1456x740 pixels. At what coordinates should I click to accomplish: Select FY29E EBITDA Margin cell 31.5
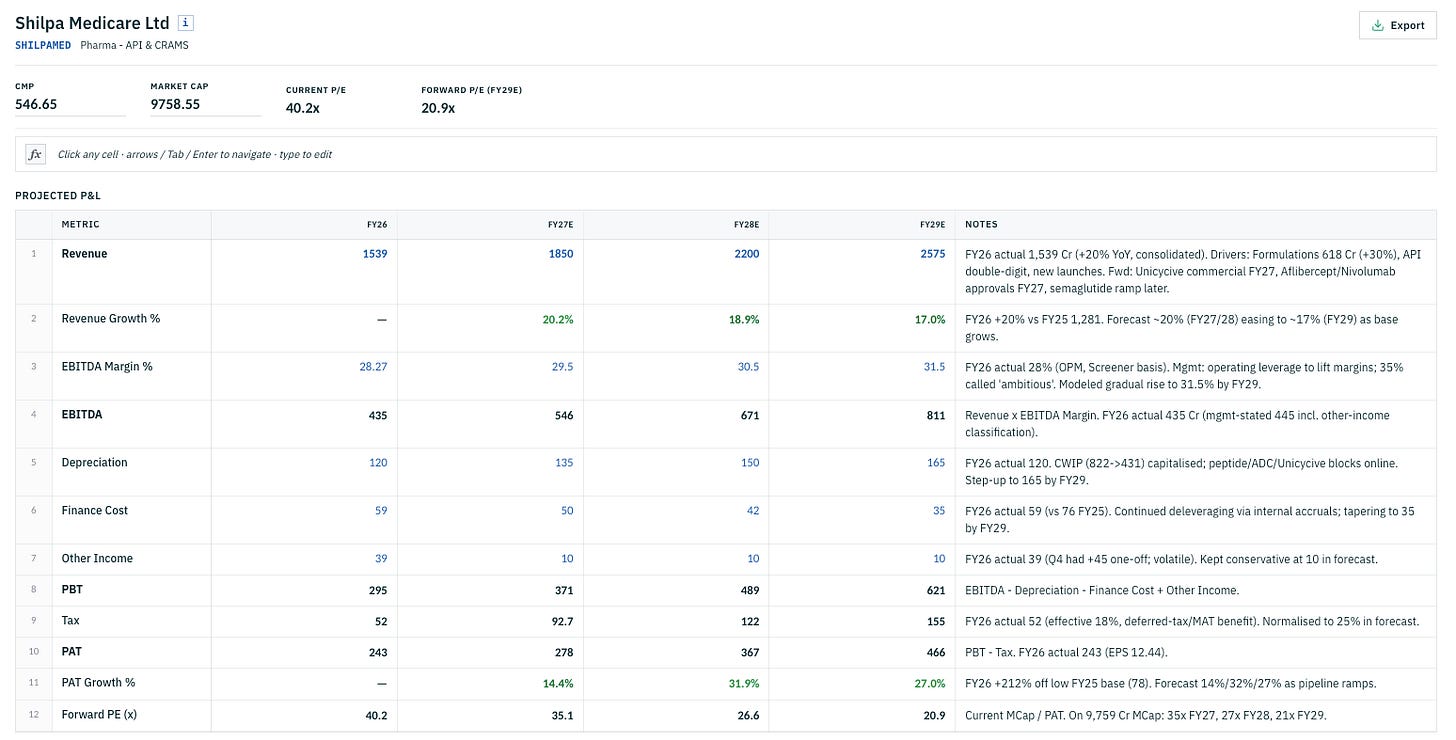pyautogui.click(x=862, y=376)
